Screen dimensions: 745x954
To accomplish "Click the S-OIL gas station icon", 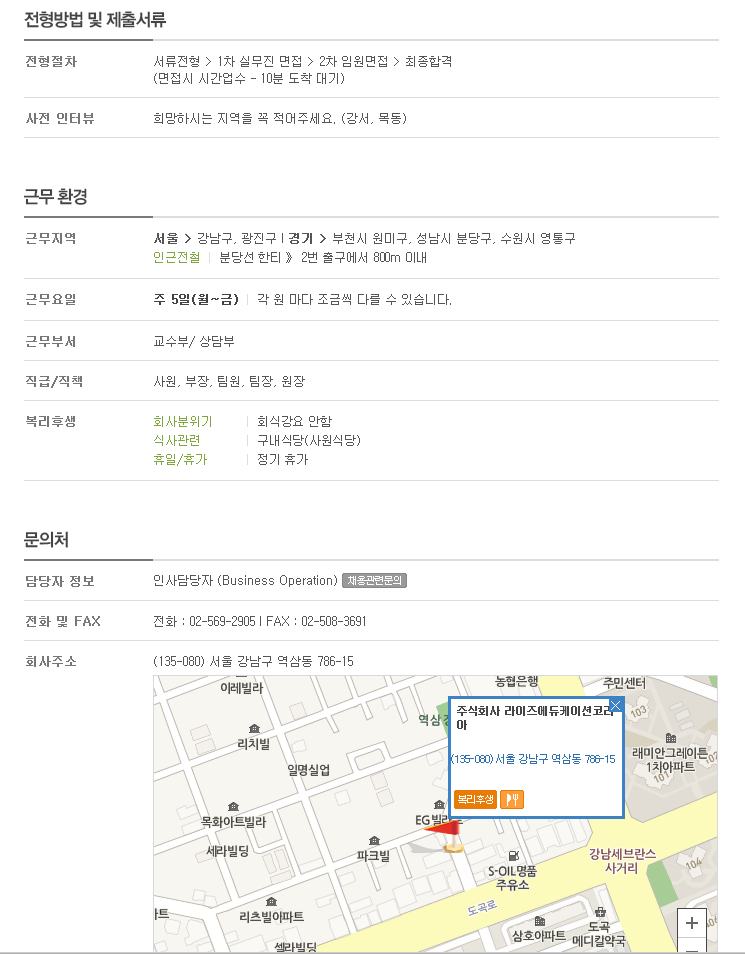I will point(513,856).
